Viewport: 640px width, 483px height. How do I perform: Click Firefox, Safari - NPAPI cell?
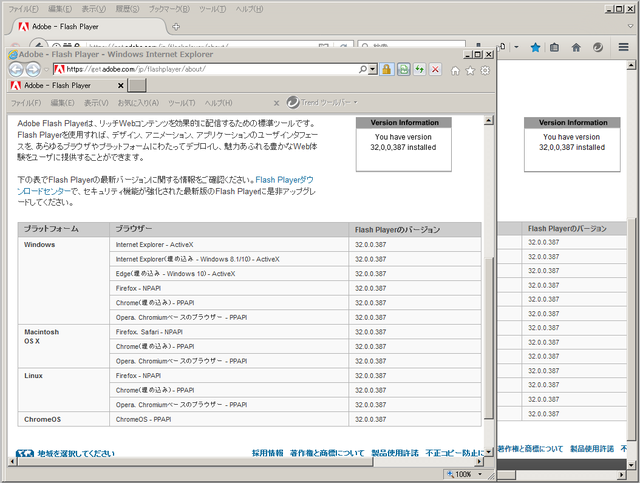(229, 332)
